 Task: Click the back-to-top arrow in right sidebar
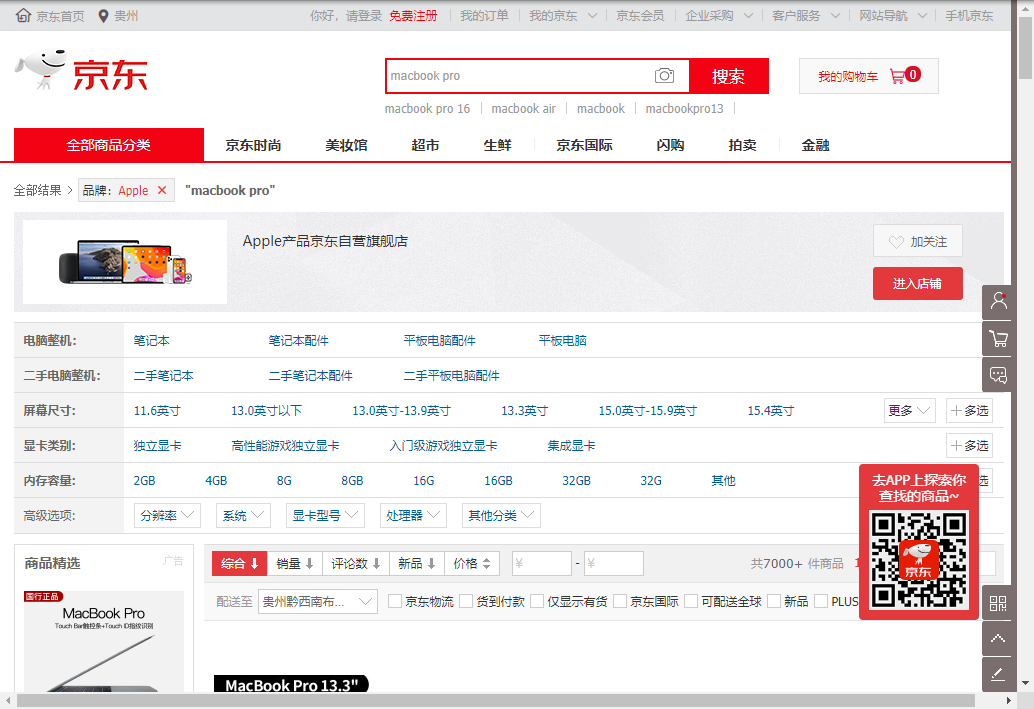click(998, 638)
